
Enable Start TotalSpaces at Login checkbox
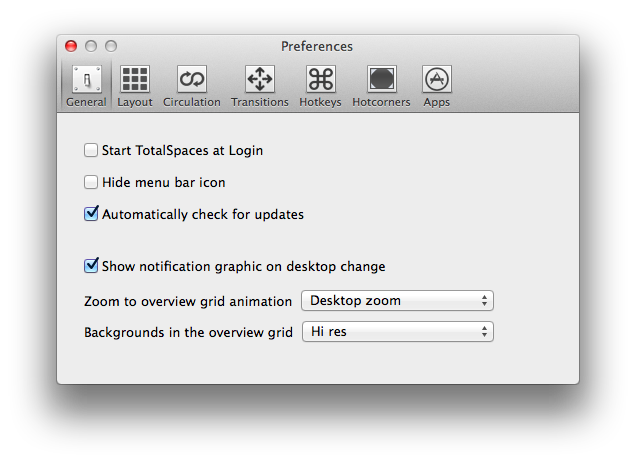pyautogui.click(x=92, y=151)
